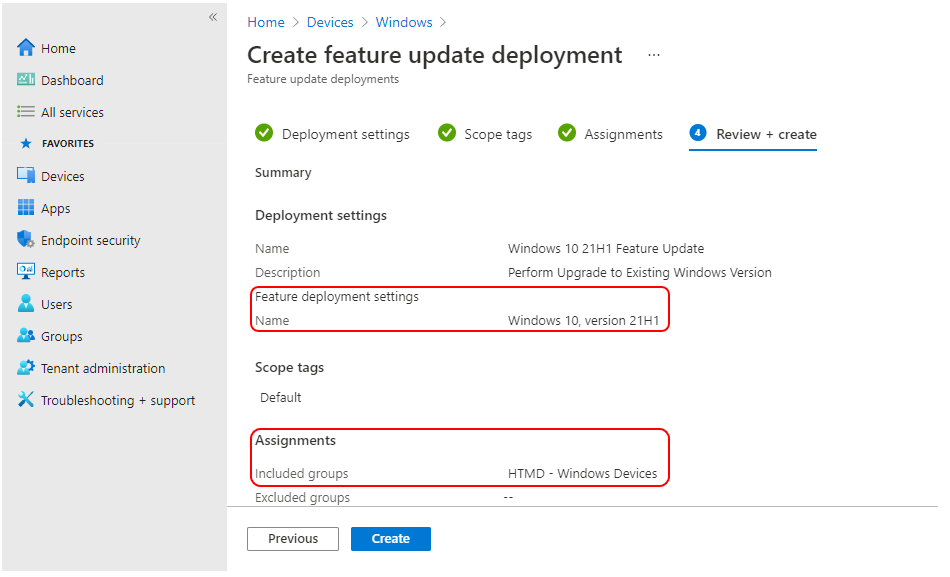The width and height of the screenshot is (950, 577).
Task: Click the 'Included groups' label
Action: 302,473
